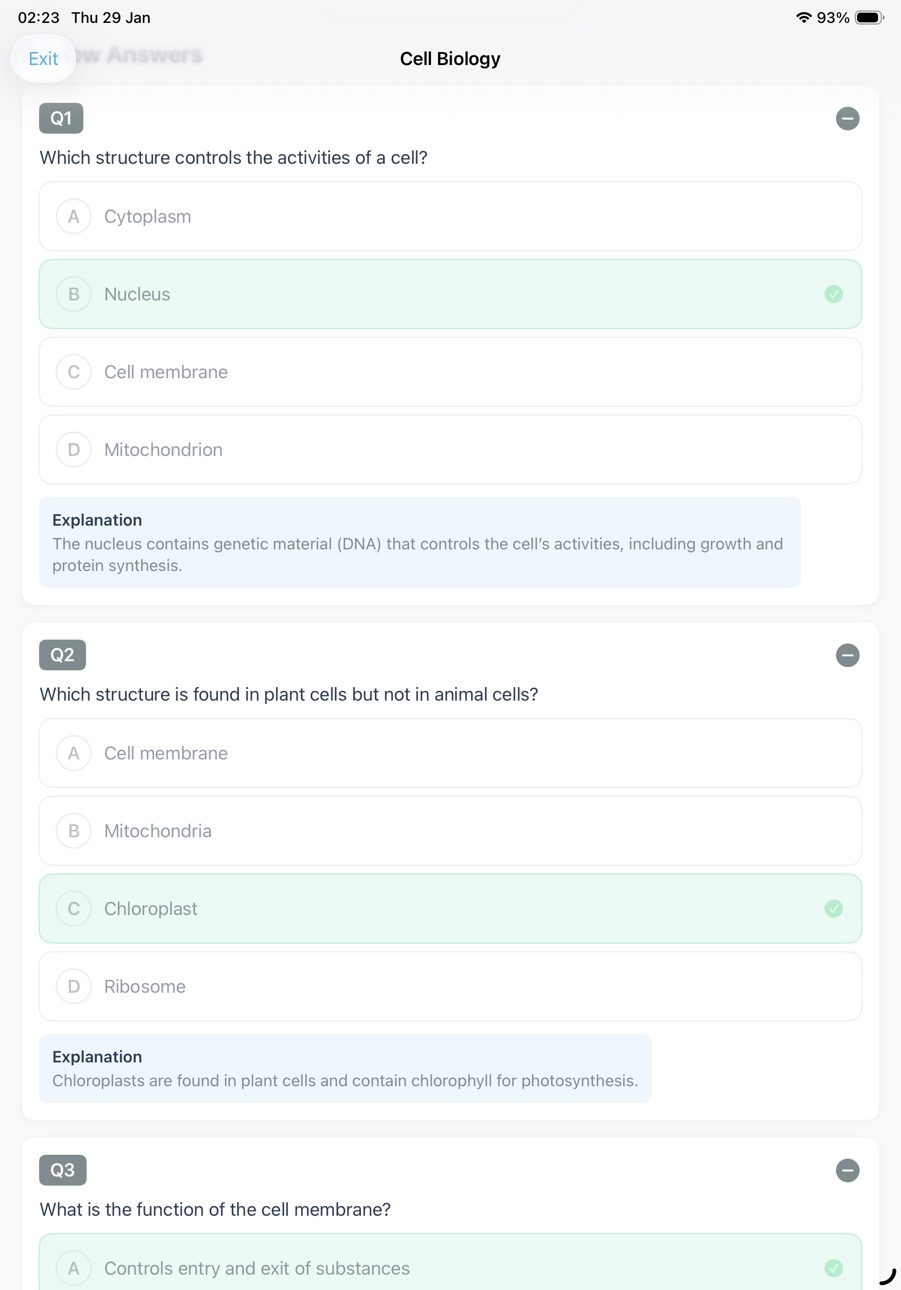The image size is (901, 1290).
Task: Collapse question Q1 with minus icon
Action: coord(847,119)
